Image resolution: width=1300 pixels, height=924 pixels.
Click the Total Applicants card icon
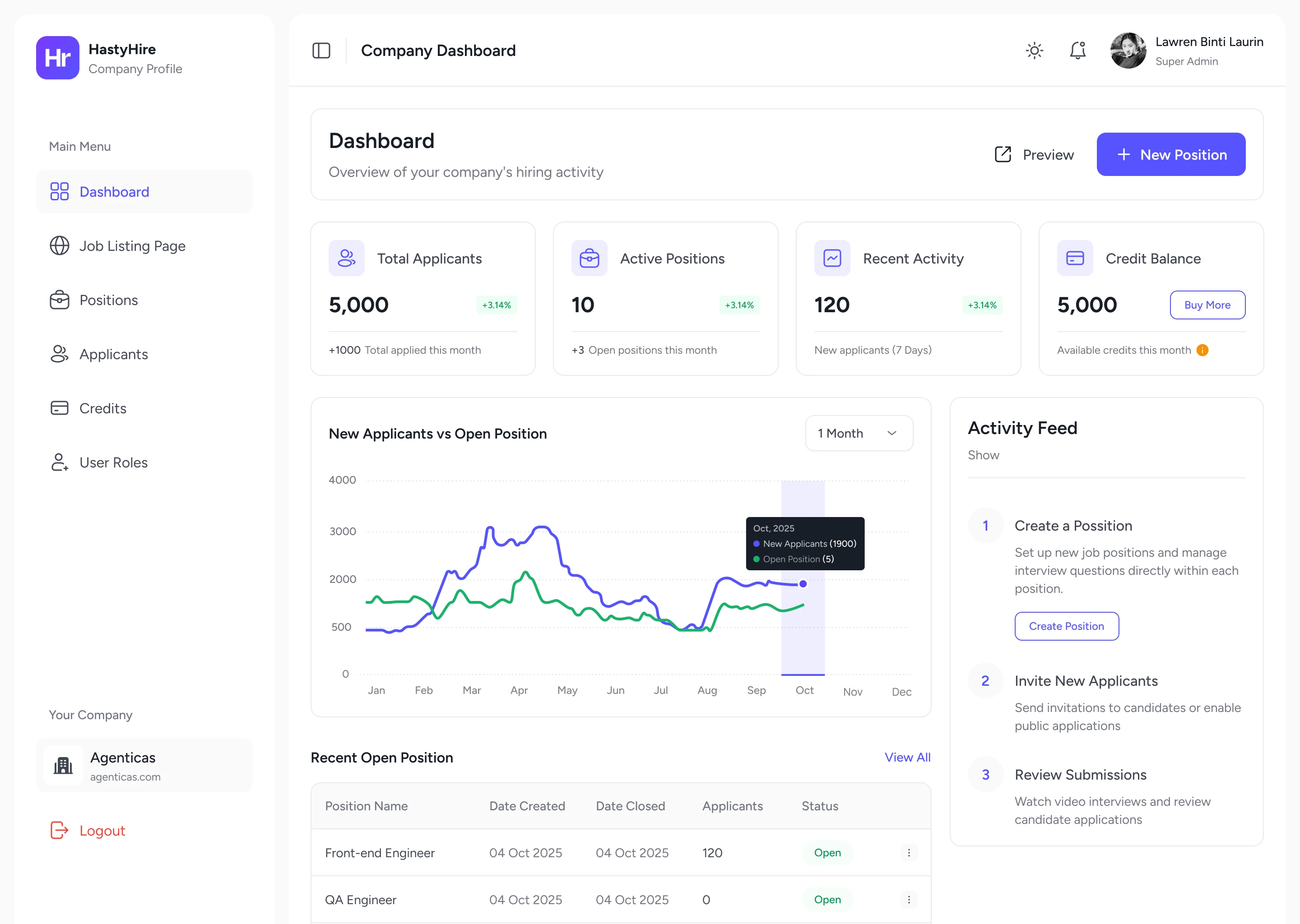pos(346,259)
